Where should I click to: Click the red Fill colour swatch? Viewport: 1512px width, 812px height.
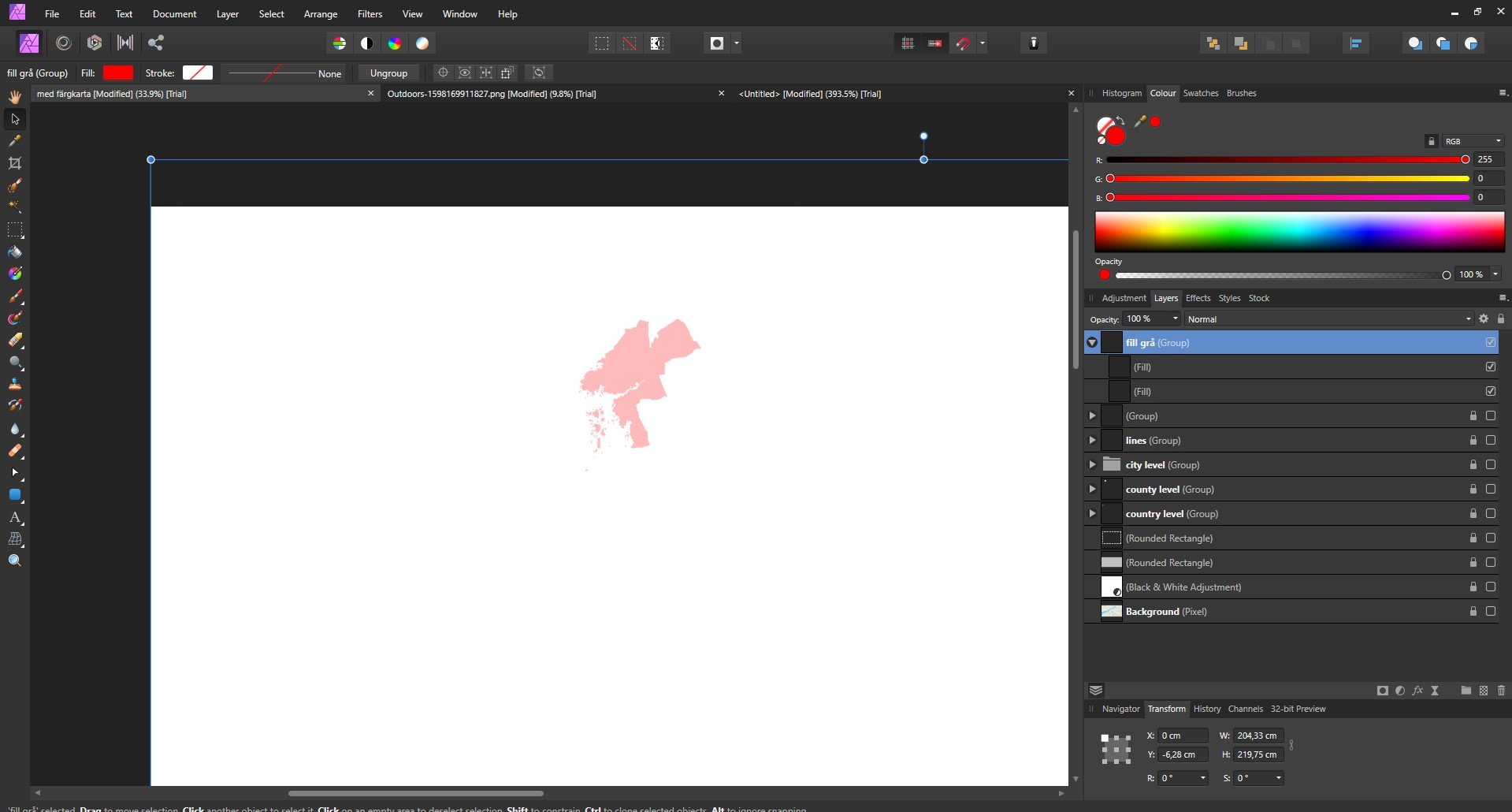coord(118,73)
